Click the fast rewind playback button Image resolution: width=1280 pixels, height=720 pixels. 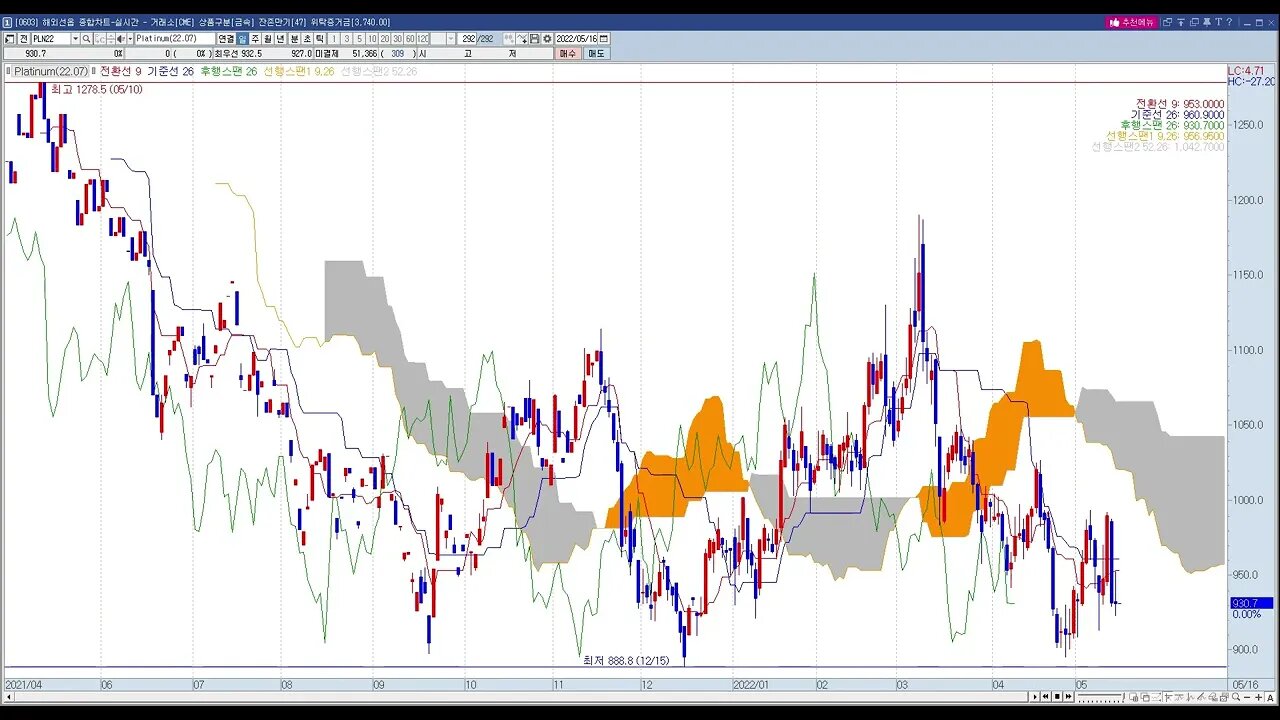[1046, 697]
